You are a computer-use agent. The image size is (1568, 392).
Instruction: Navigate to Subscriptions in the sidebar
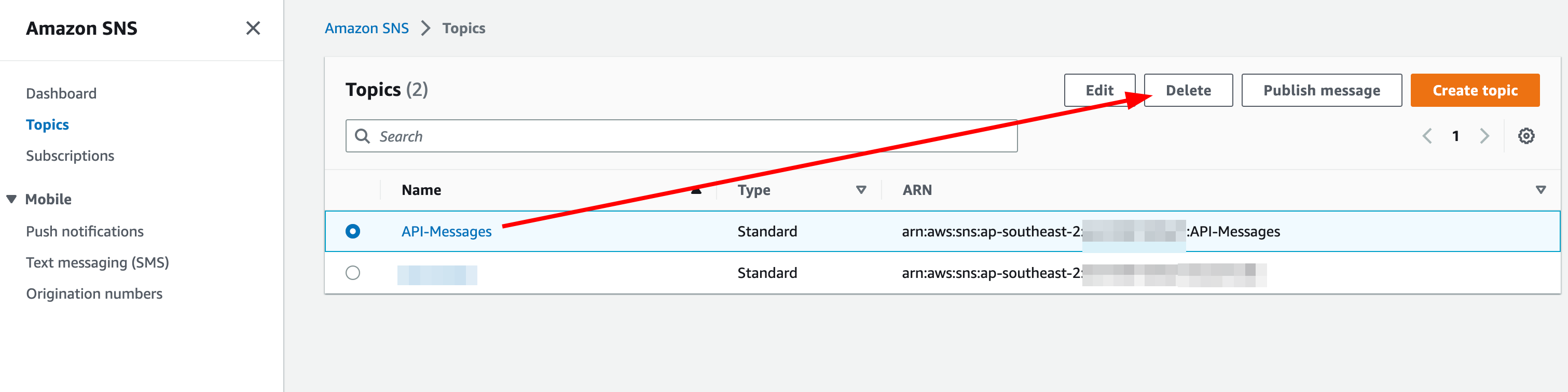[x=70, y=155]
